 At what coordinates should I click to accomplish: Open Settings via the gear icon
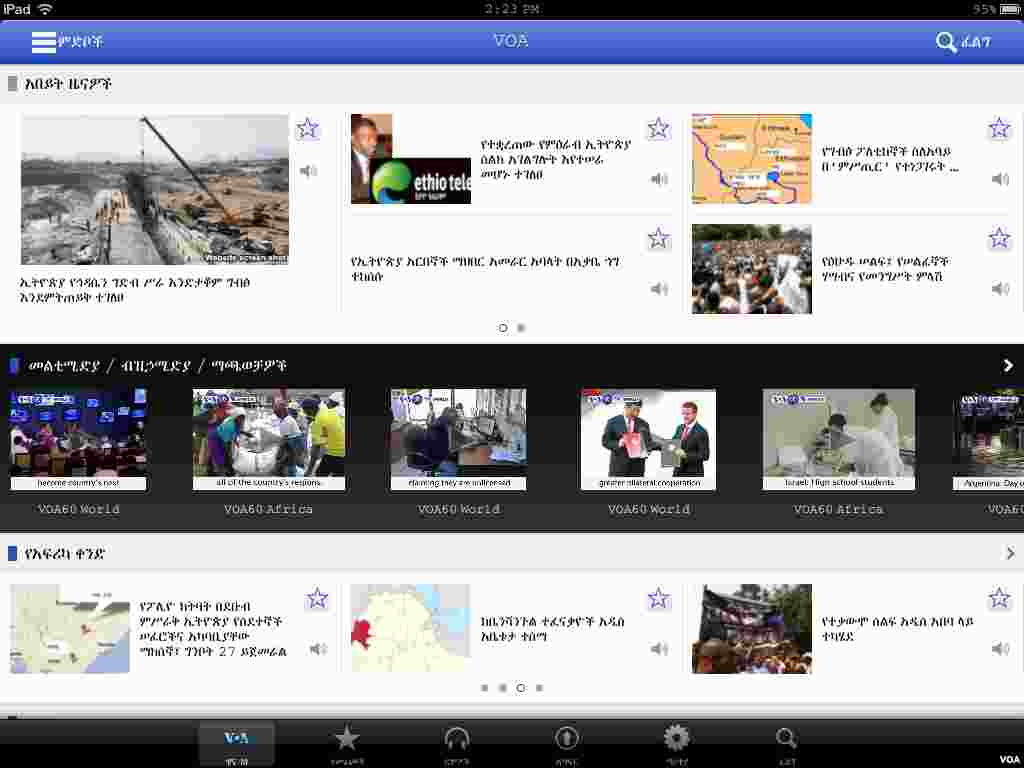pyautogui.click(x=676, y=738)
